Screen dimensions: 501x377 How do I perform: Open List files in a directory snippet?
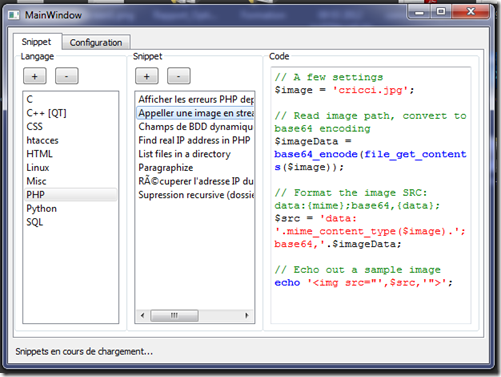pos(195,154)
